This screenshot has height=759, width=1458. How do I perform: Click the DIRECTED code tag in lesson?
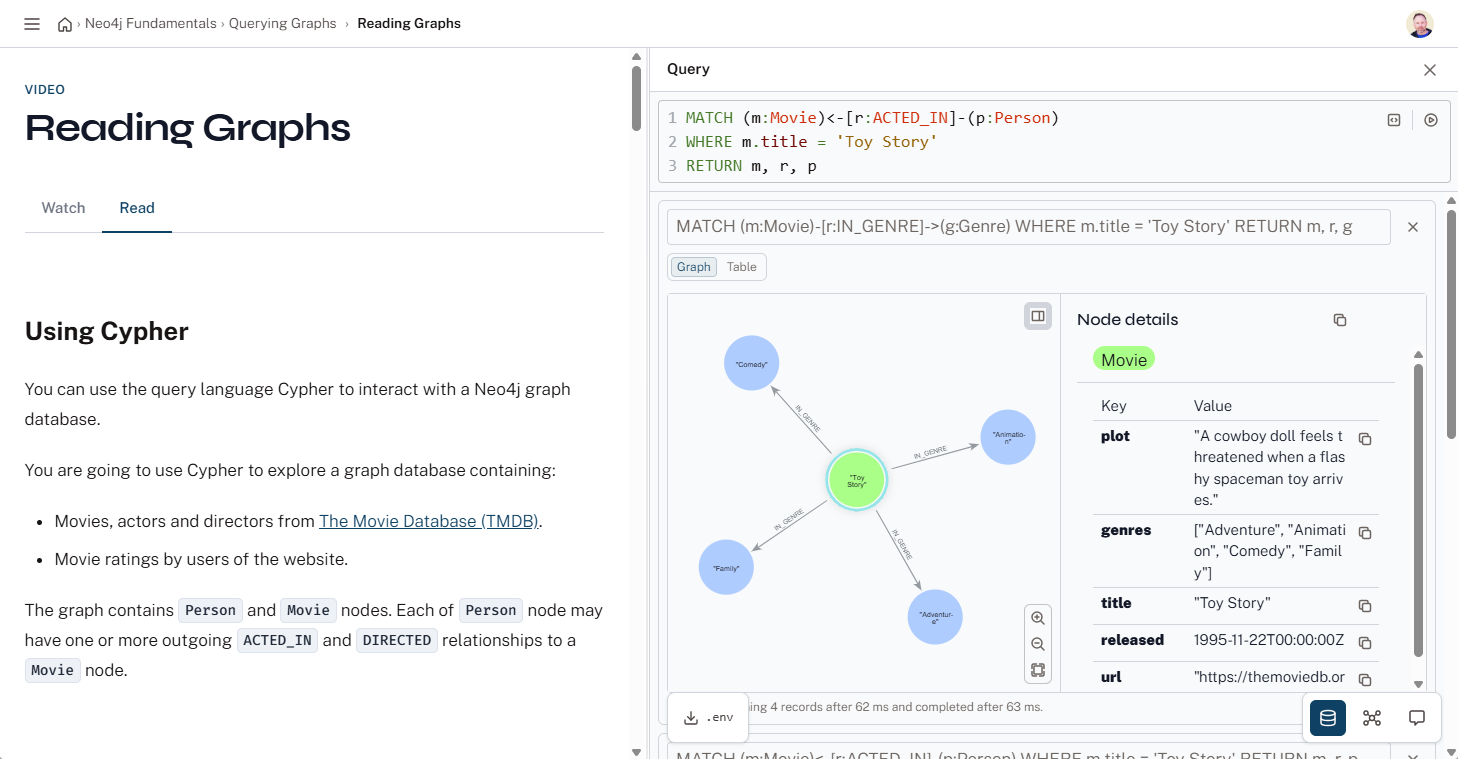pos(397,640)
